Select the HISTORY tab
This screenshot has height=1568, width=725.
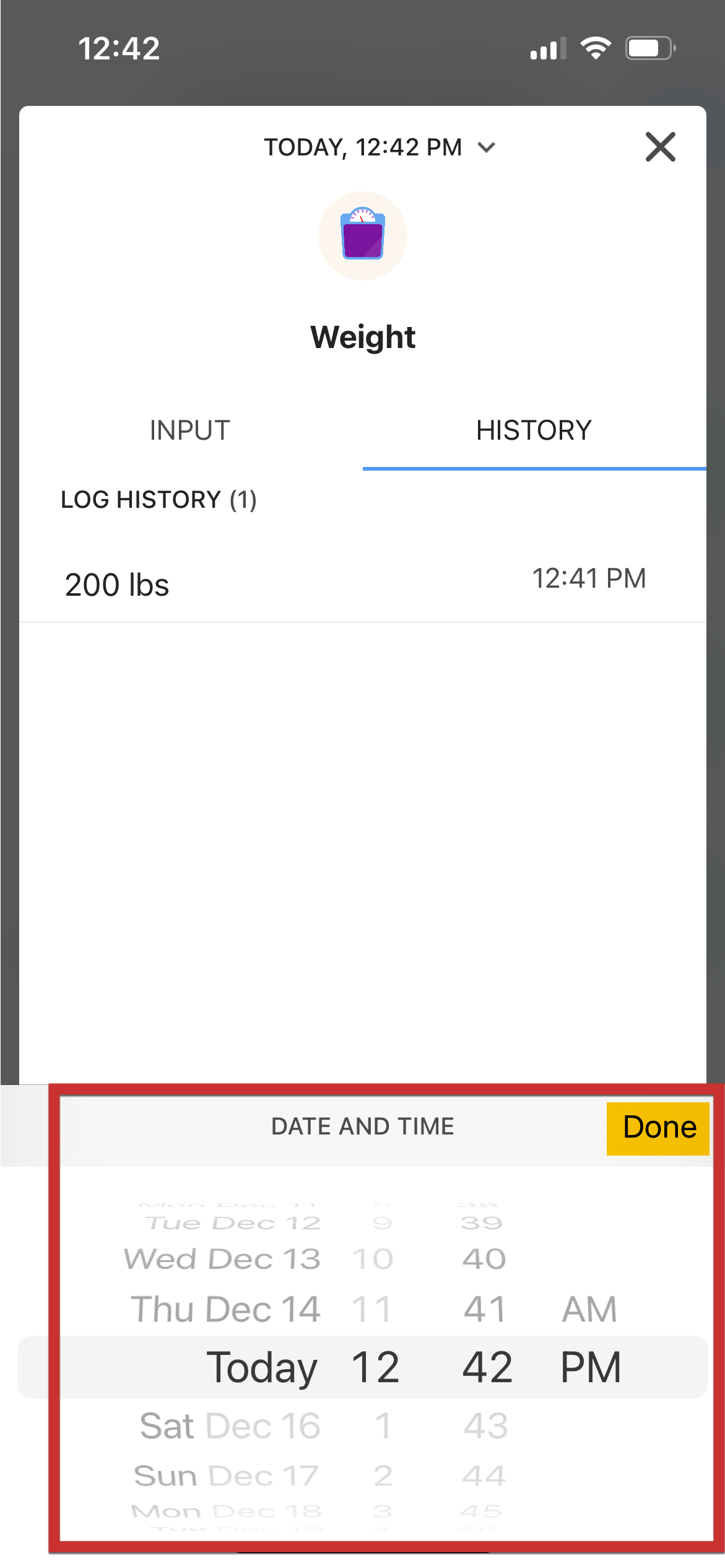pos(534,430)
